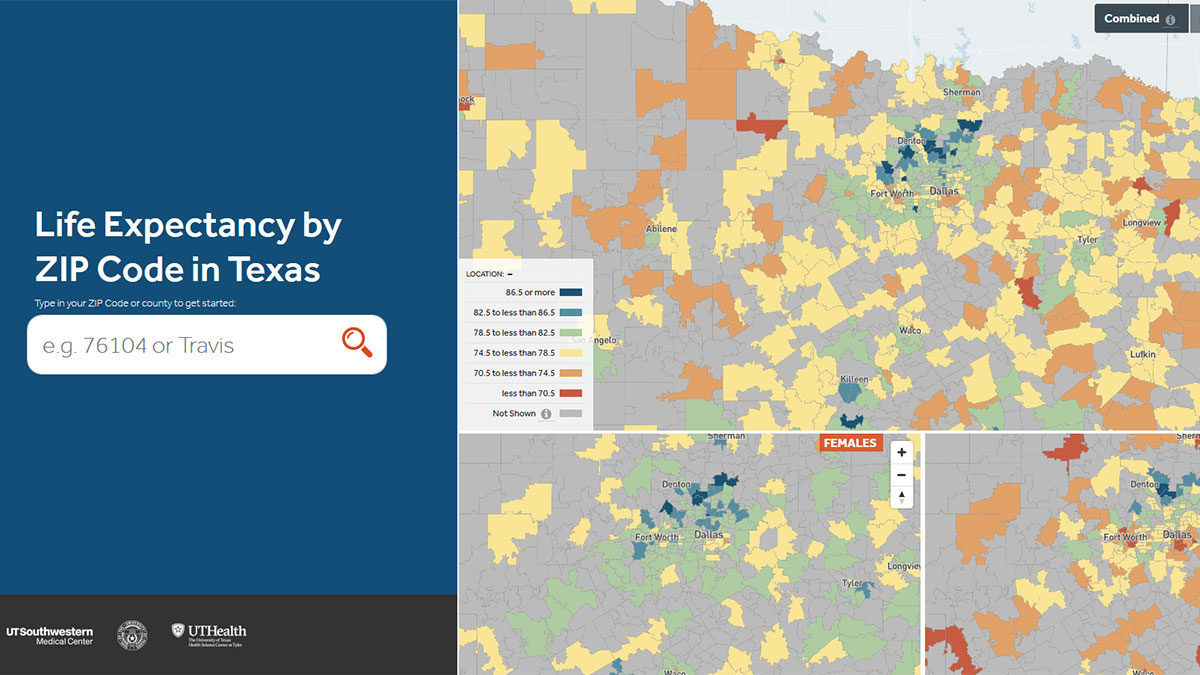Click the university seal icon in the footer
1200x675 pixels.
131,634
